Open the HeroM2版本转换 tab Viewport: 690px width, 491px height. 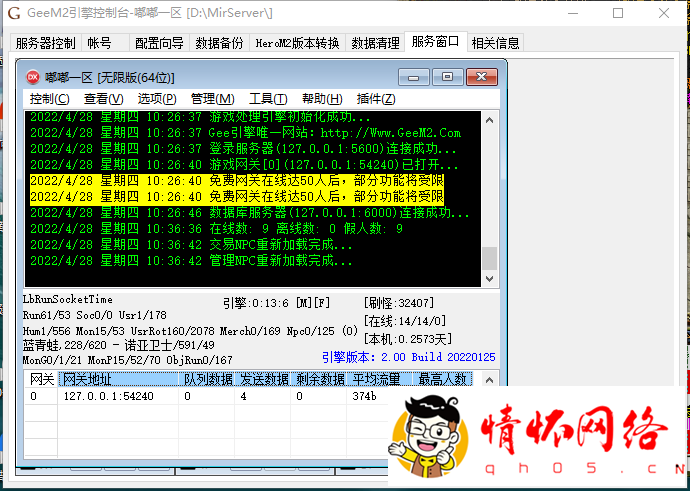pyautogui.click(x=297, y=43)
